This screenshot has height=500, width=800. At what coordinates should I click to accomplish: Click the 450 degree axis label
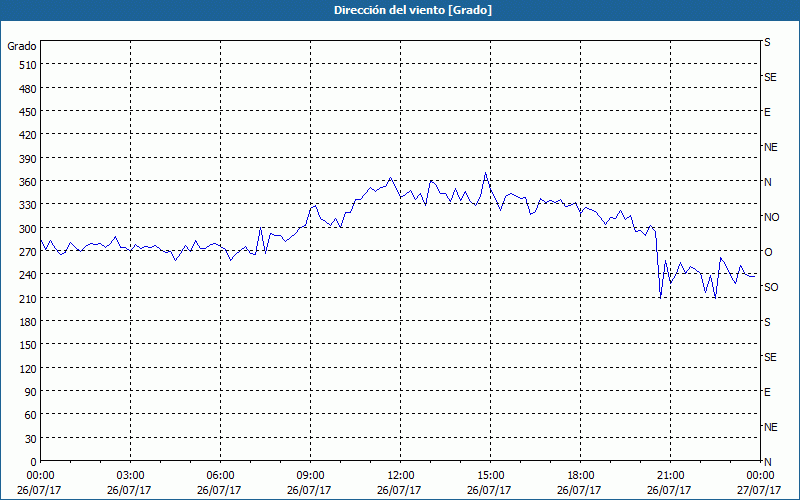28,112
